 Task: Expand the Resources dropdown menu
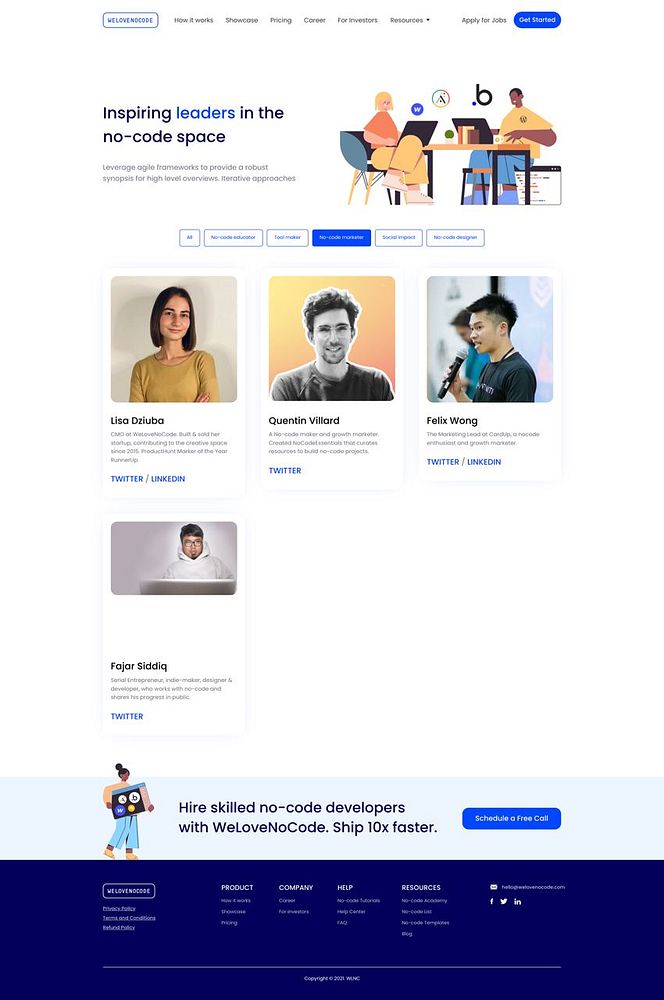click(x=409, y=20)
